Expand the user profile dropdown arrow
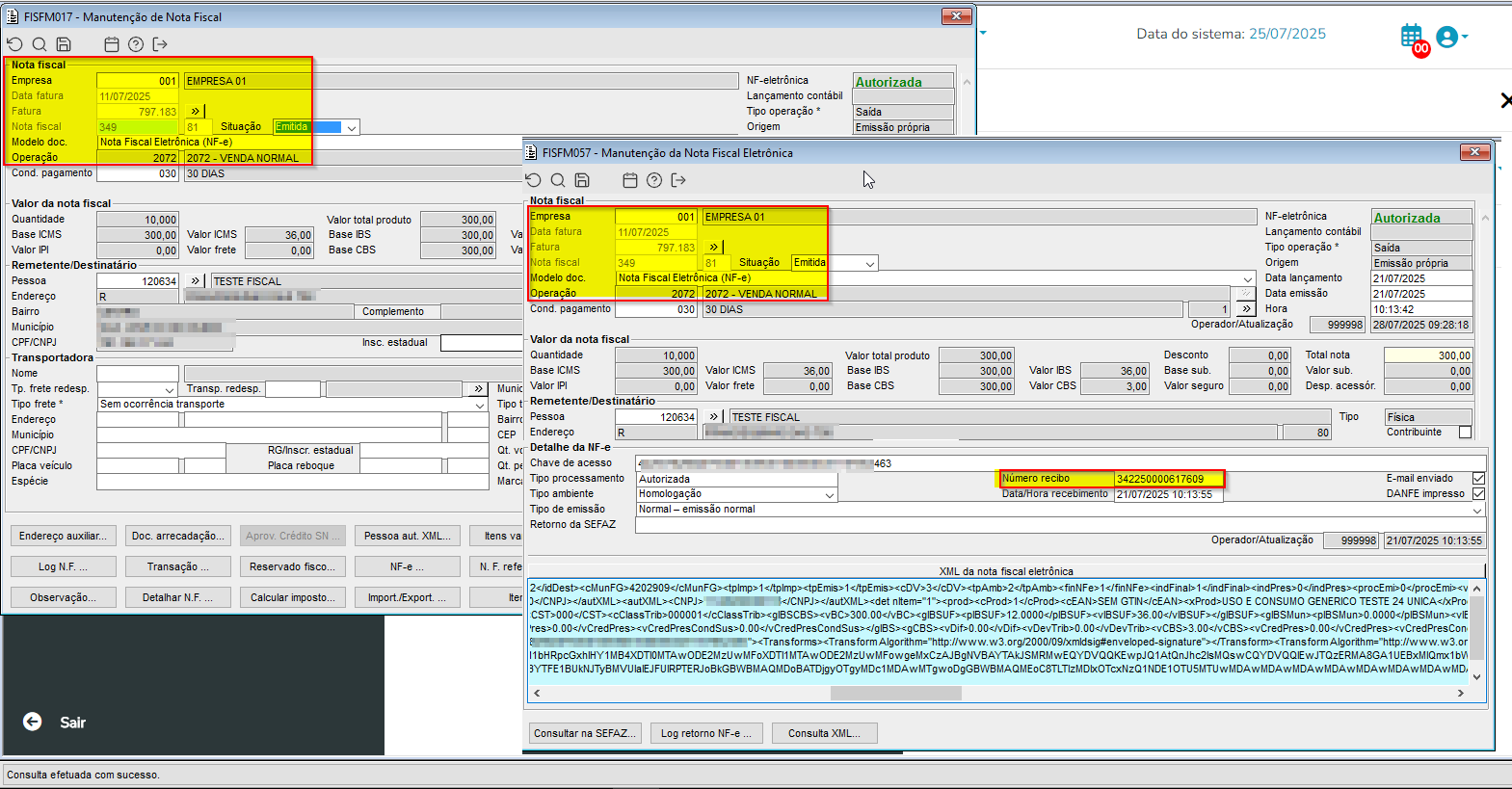The image size is (1512, 789). [x=1465, y=37]
